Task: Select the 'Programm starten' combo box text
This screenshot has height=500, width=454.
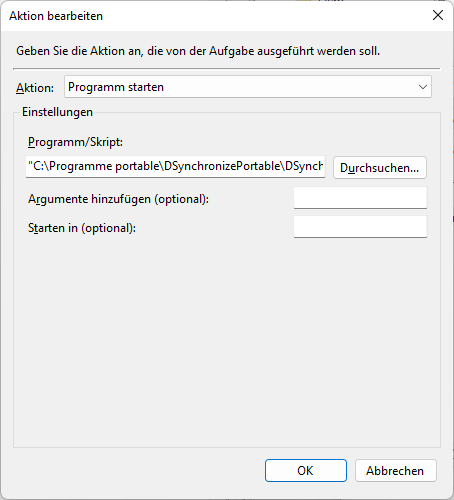Action: [116, 87]
